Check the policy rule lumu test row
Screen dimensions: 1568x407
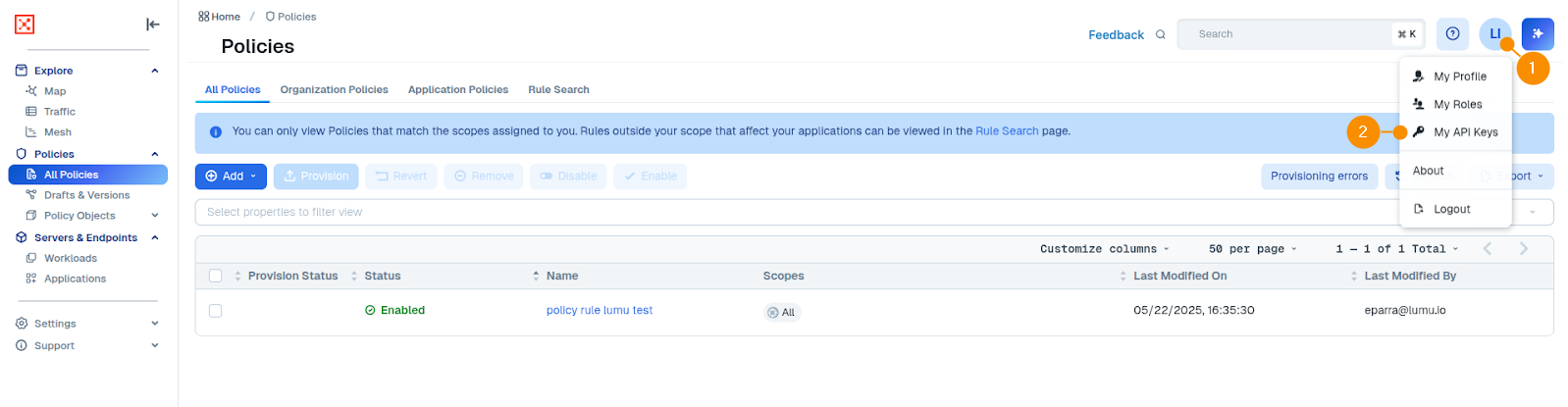pyautogui.click(x=216, y=311)
